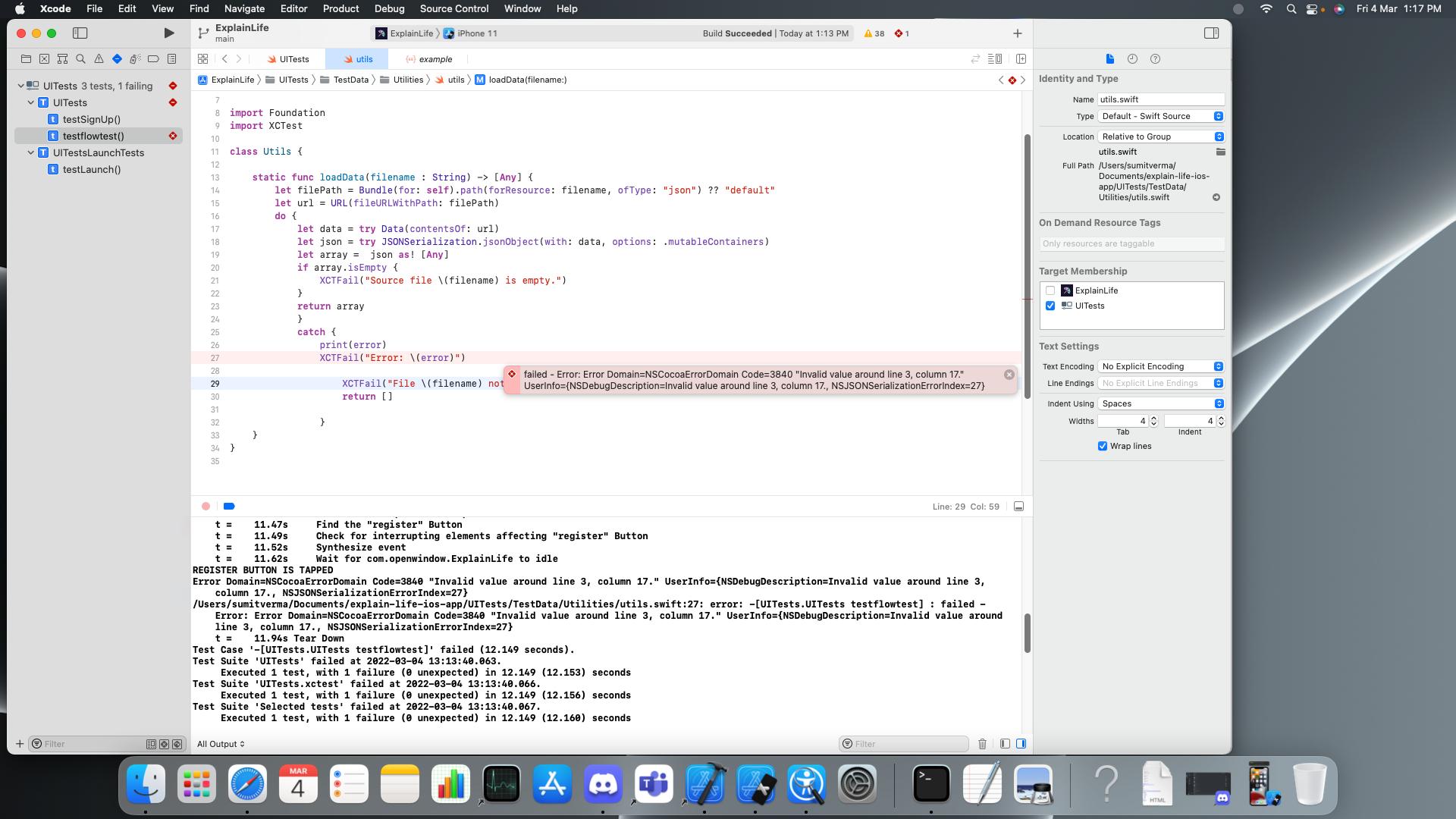Click the file Name field utils.swift
Viewport: 1456px width, 819px height.
pos(1160,99)
